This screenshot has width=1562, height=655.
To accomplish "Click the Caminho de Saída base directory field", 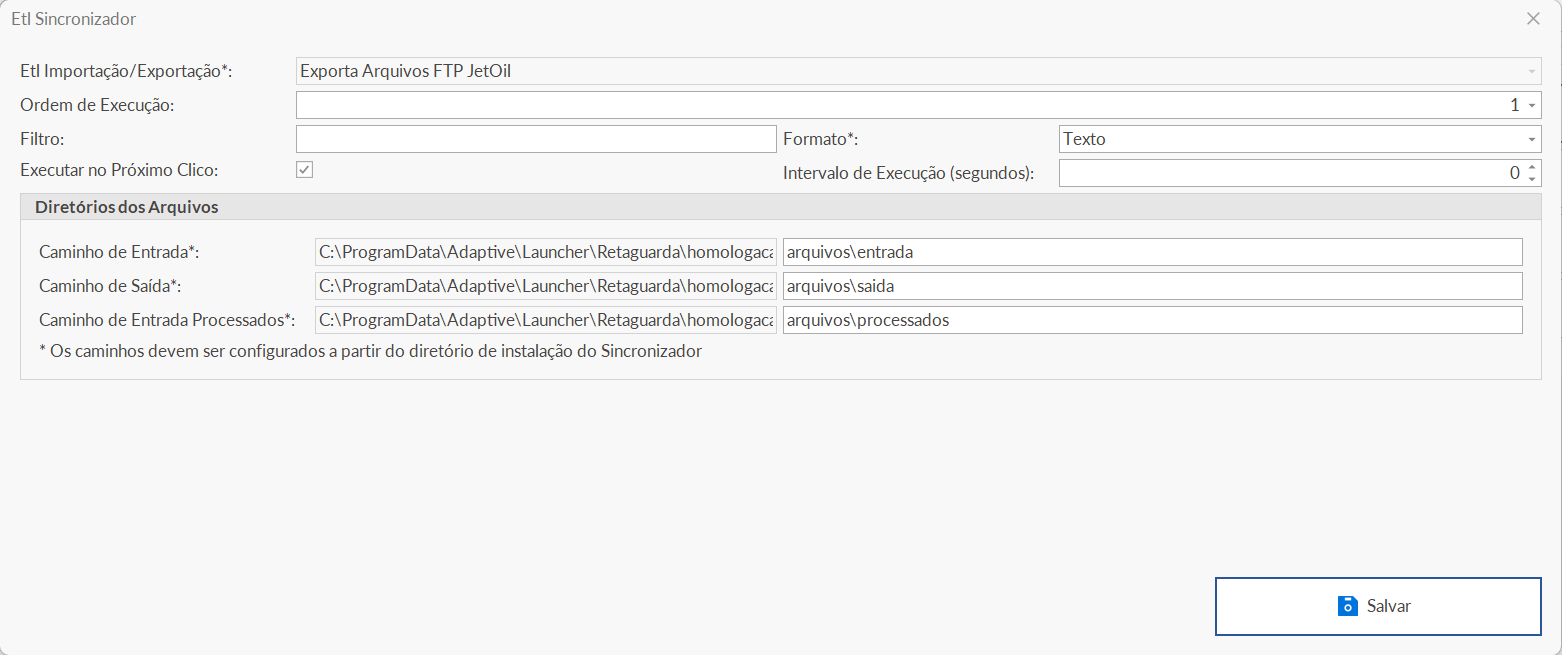I will pyautogui.click(x=546, y=286).
